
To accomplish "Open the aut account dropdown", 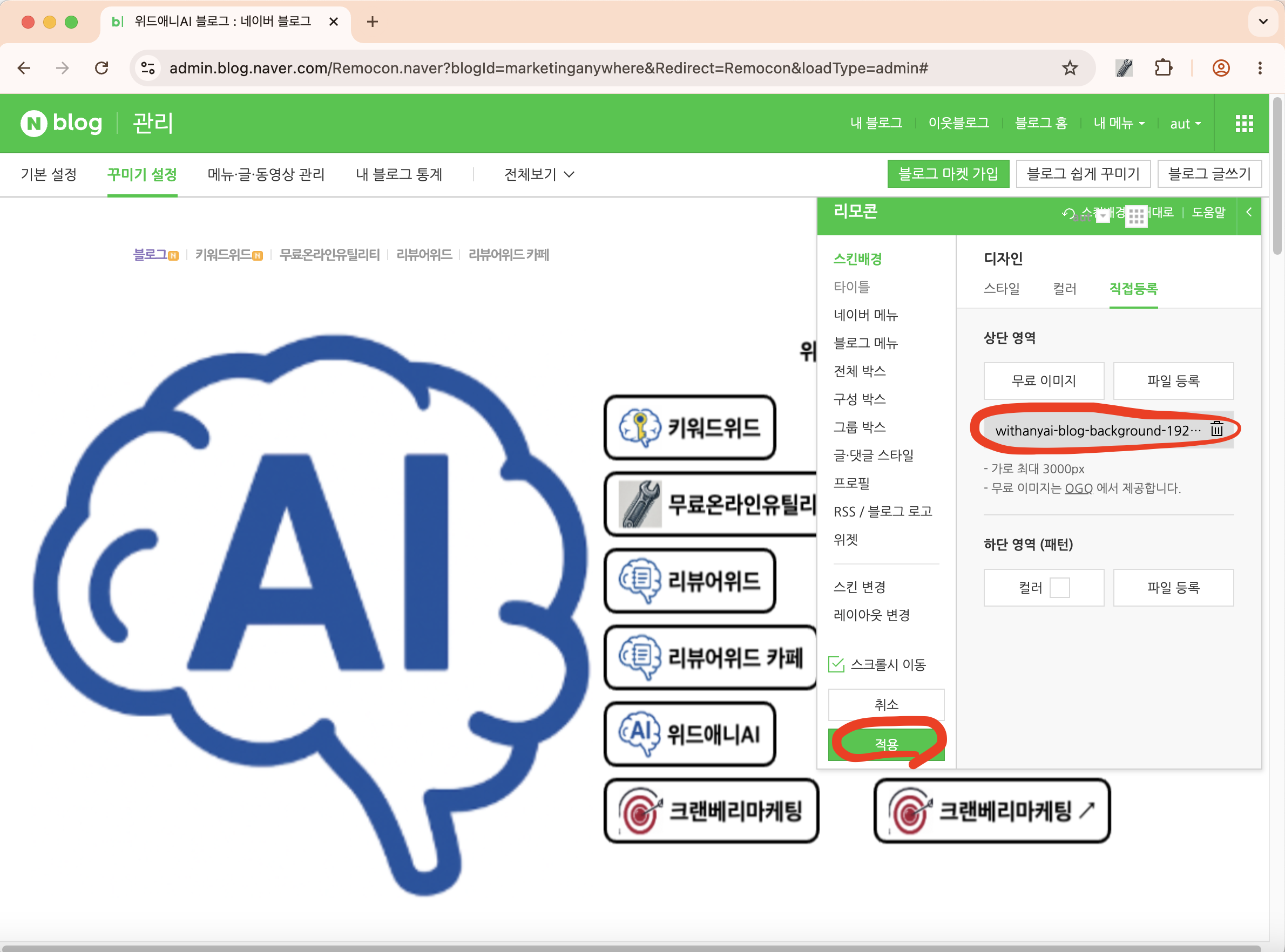I will click(x=1185, y=124).
